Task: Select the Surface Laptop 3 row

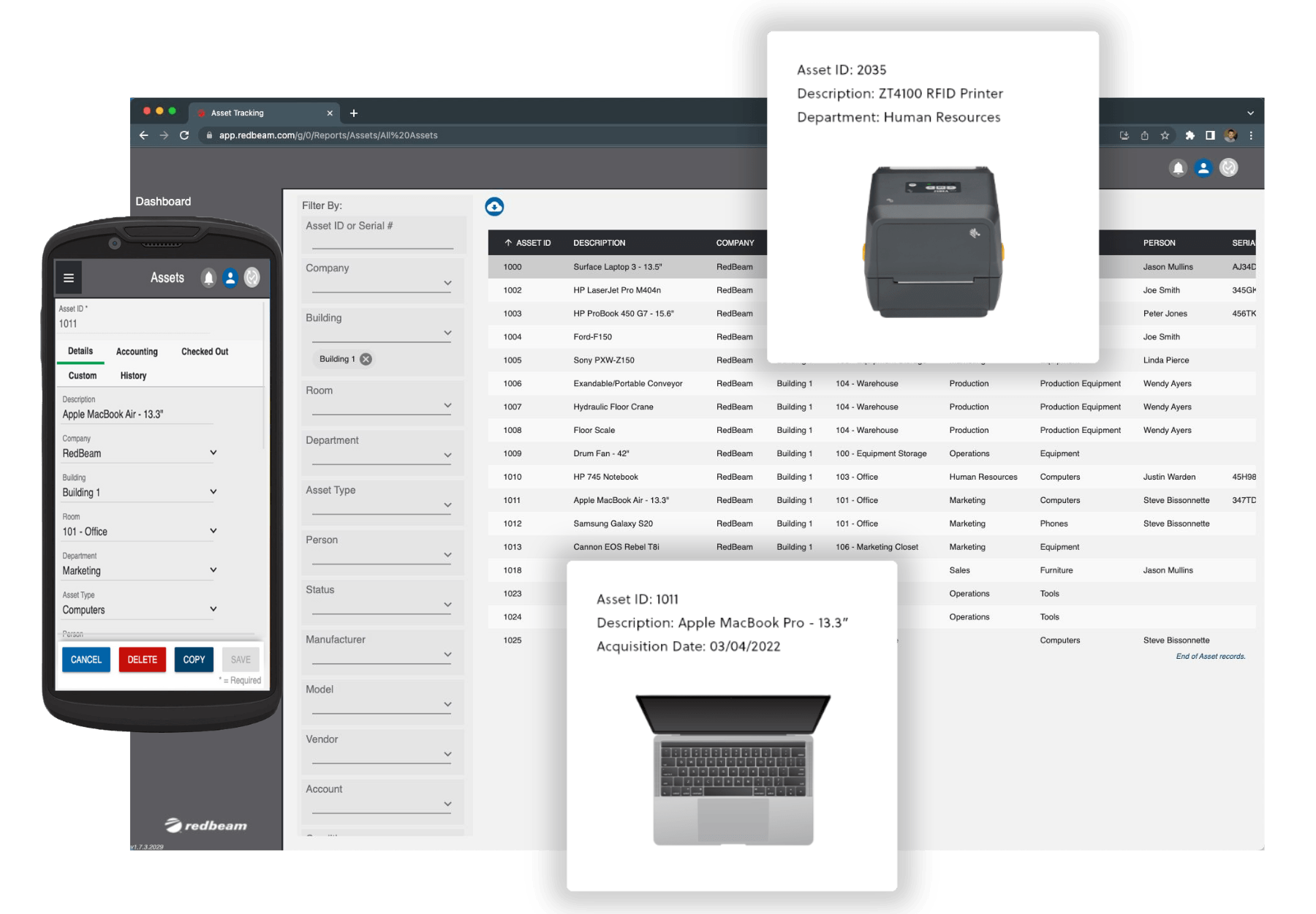Action: [618, 267]
